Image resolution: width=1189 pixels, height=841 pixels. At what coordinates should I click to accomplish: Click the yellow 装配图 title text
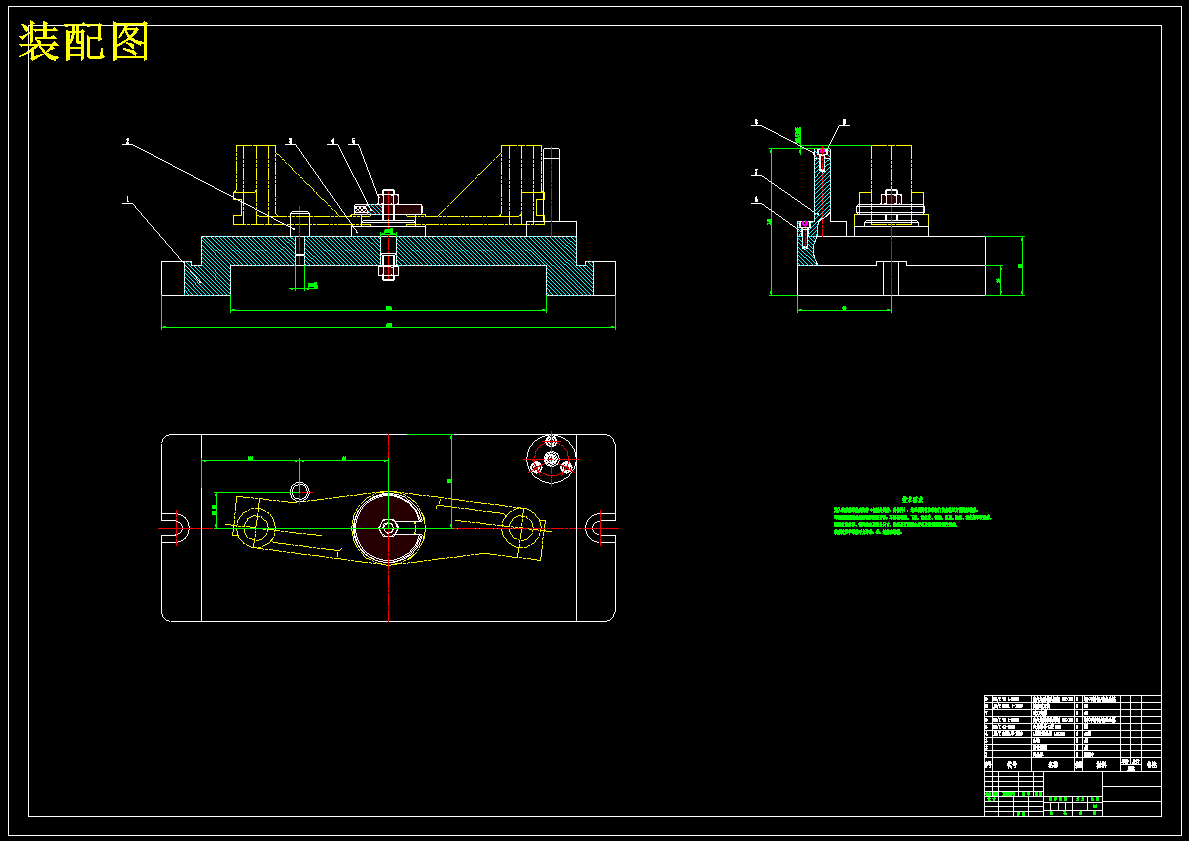tap(83, 42)
